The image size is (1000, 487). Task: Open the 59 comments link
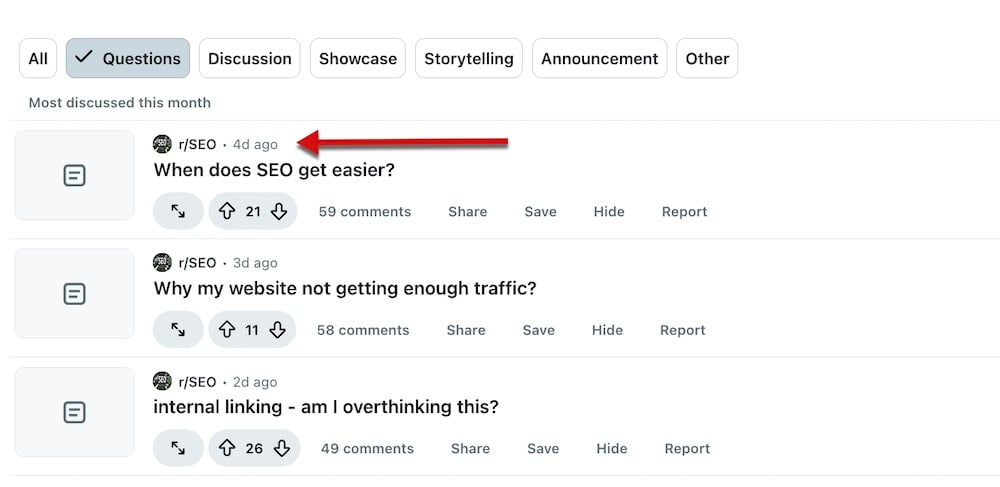point(365,212)
